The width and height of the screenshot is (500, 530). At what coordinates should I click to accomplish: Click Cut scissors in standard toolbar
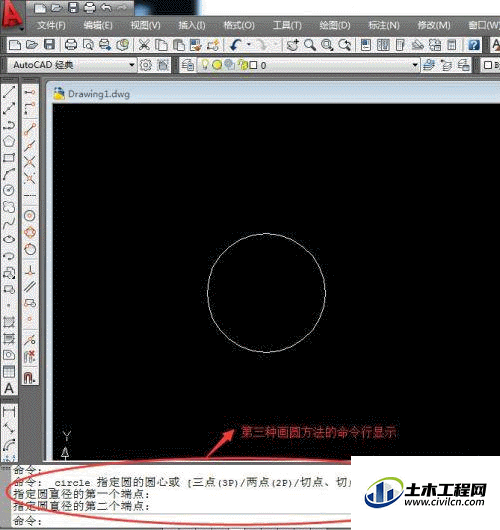click(x=144, y=45)
